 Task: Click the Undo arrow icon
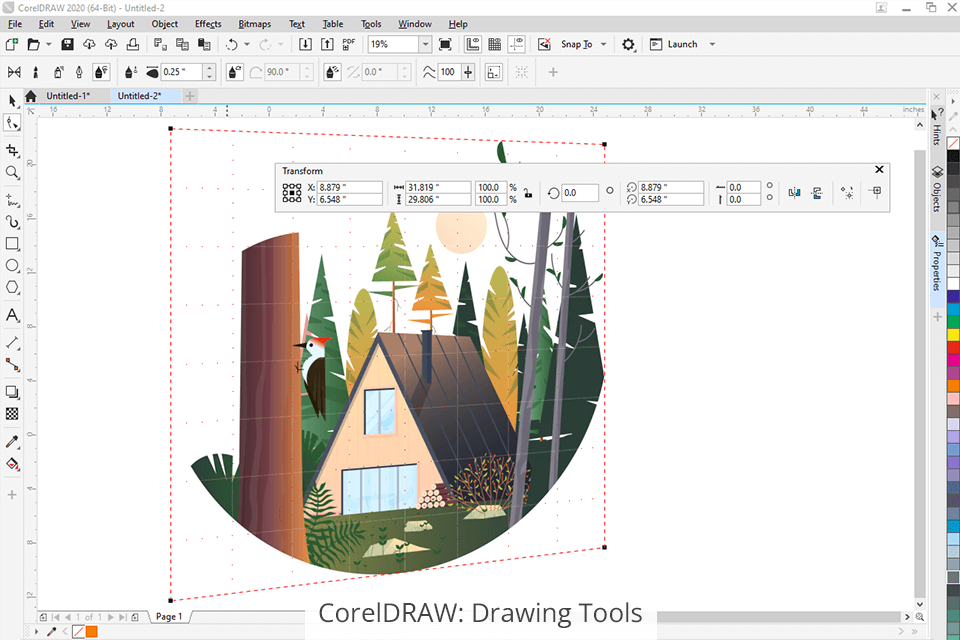[x=231, y=44]
